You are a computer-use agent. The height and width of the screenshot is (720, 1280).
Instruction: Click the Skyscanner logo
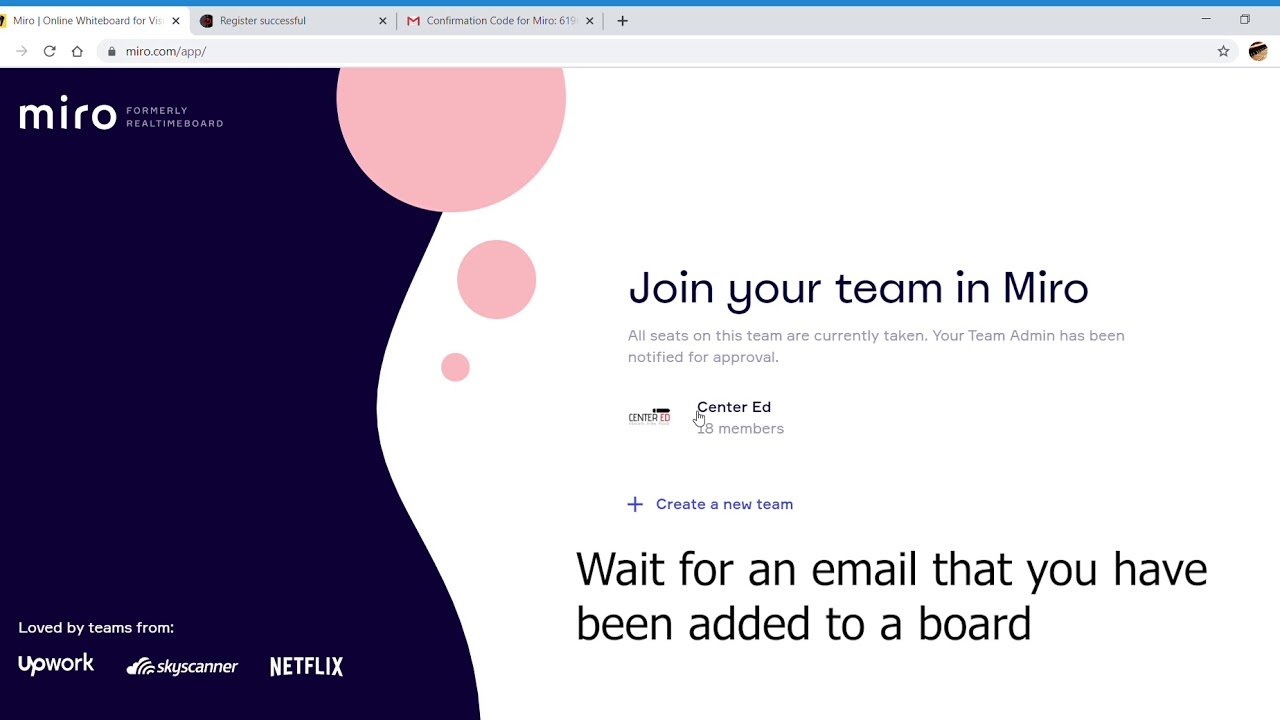[x=182, y=666]
